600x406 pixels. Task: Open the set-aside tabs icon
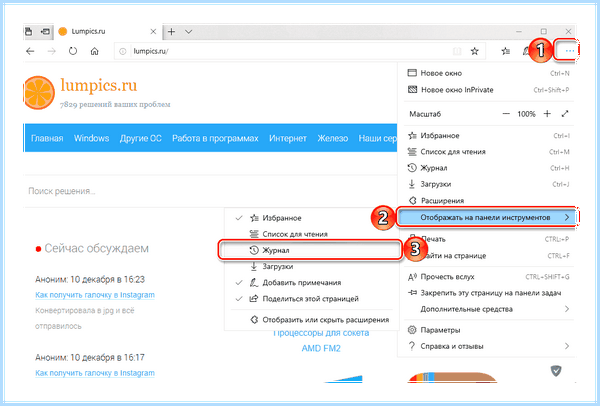pos(29,31)
